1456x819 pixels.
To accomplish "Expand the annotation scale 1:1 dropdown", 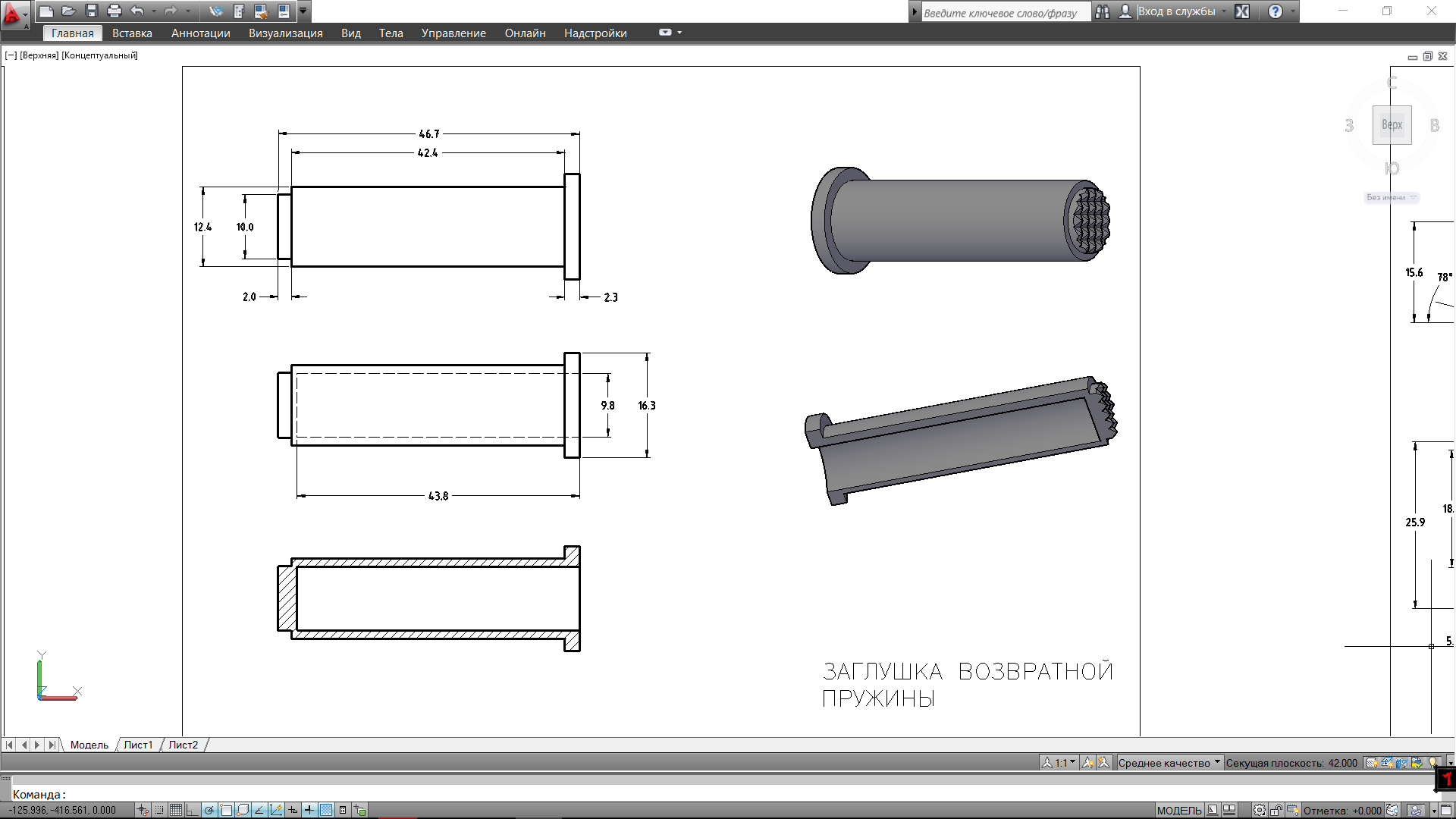I will (x=1072, y=762).
